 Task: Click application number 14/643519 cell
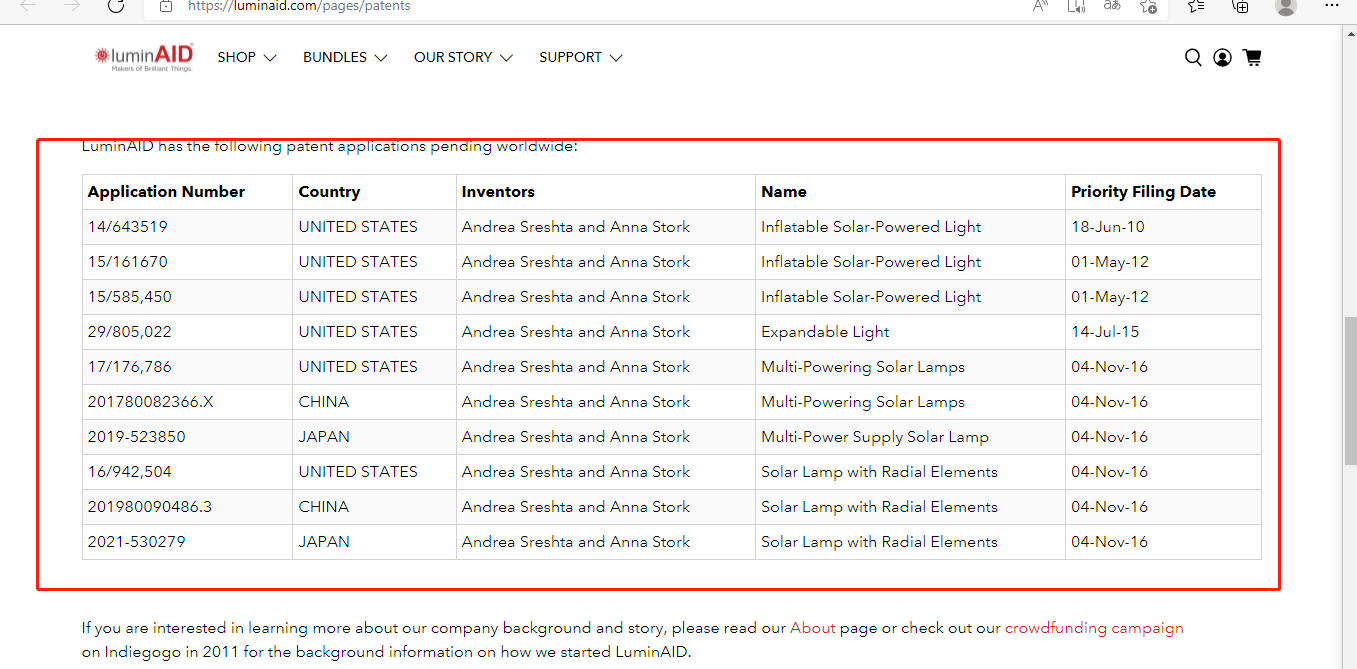point(128,227)
